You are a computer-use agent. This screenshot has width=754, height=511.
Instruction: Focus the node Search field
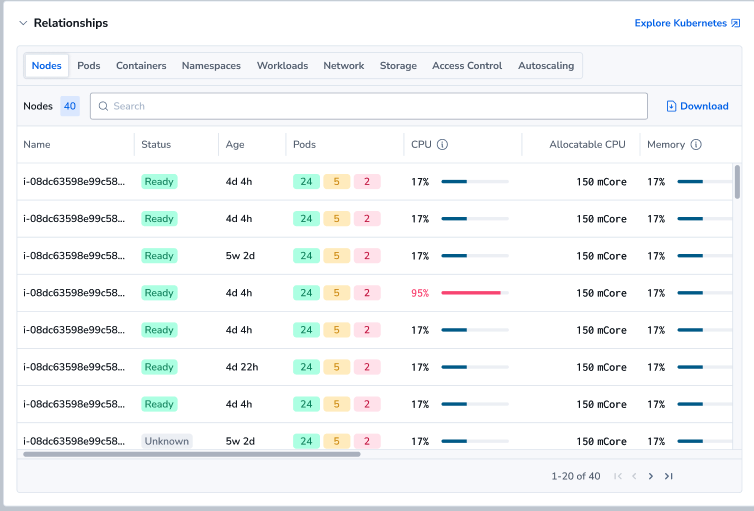(x=369, y=106)
